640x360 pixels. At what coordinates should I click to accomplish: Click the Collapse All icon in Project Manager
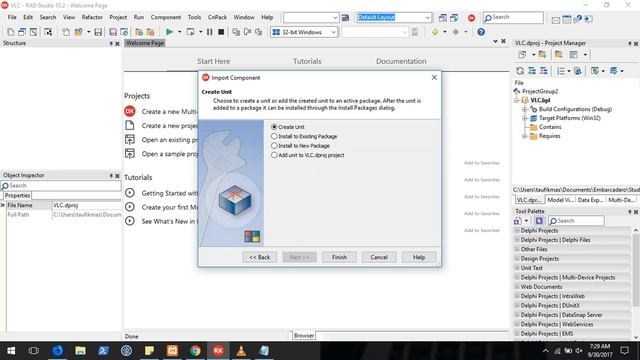point(544,71)
